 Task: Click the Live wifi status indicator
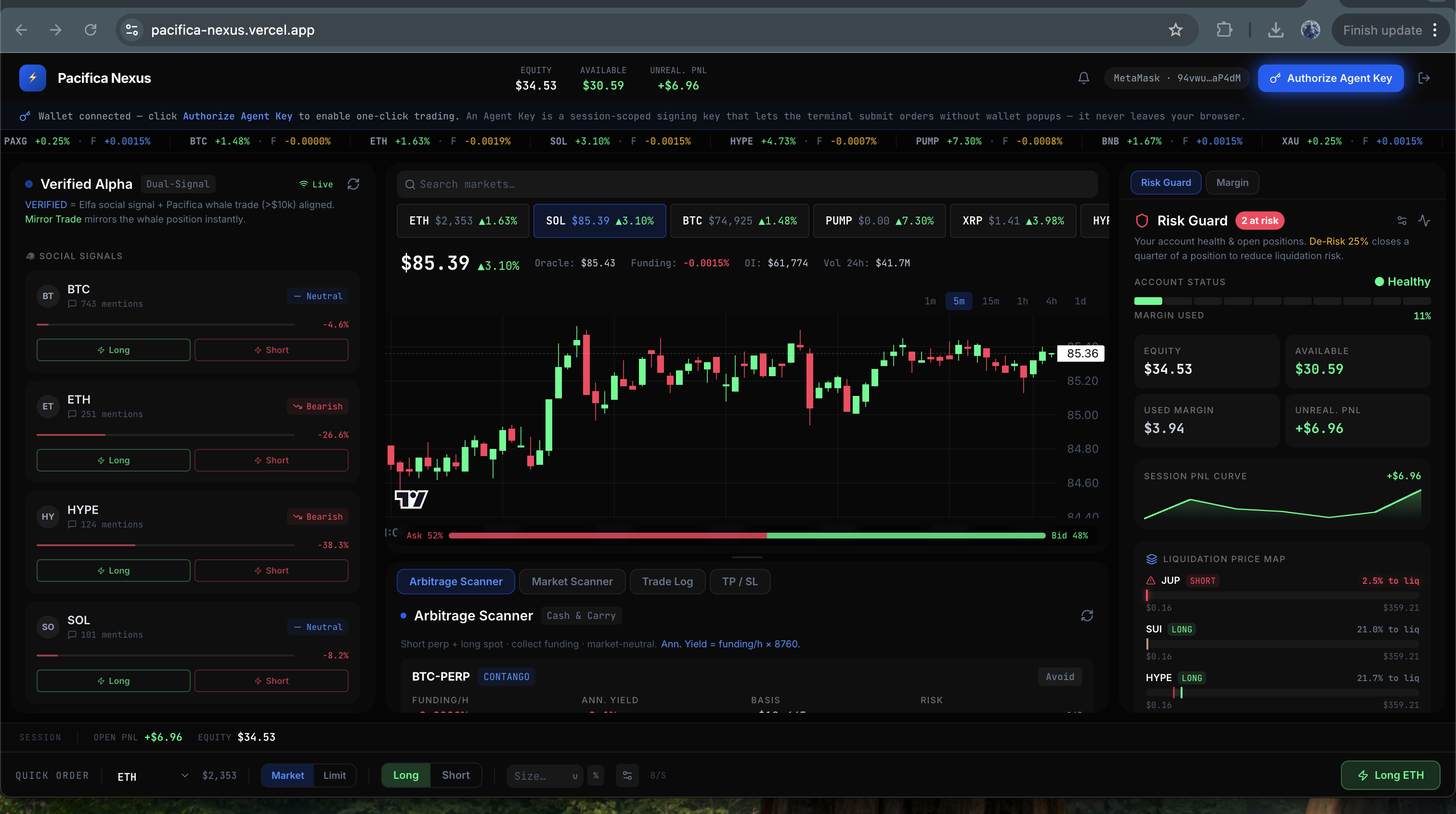pos(316,184)
